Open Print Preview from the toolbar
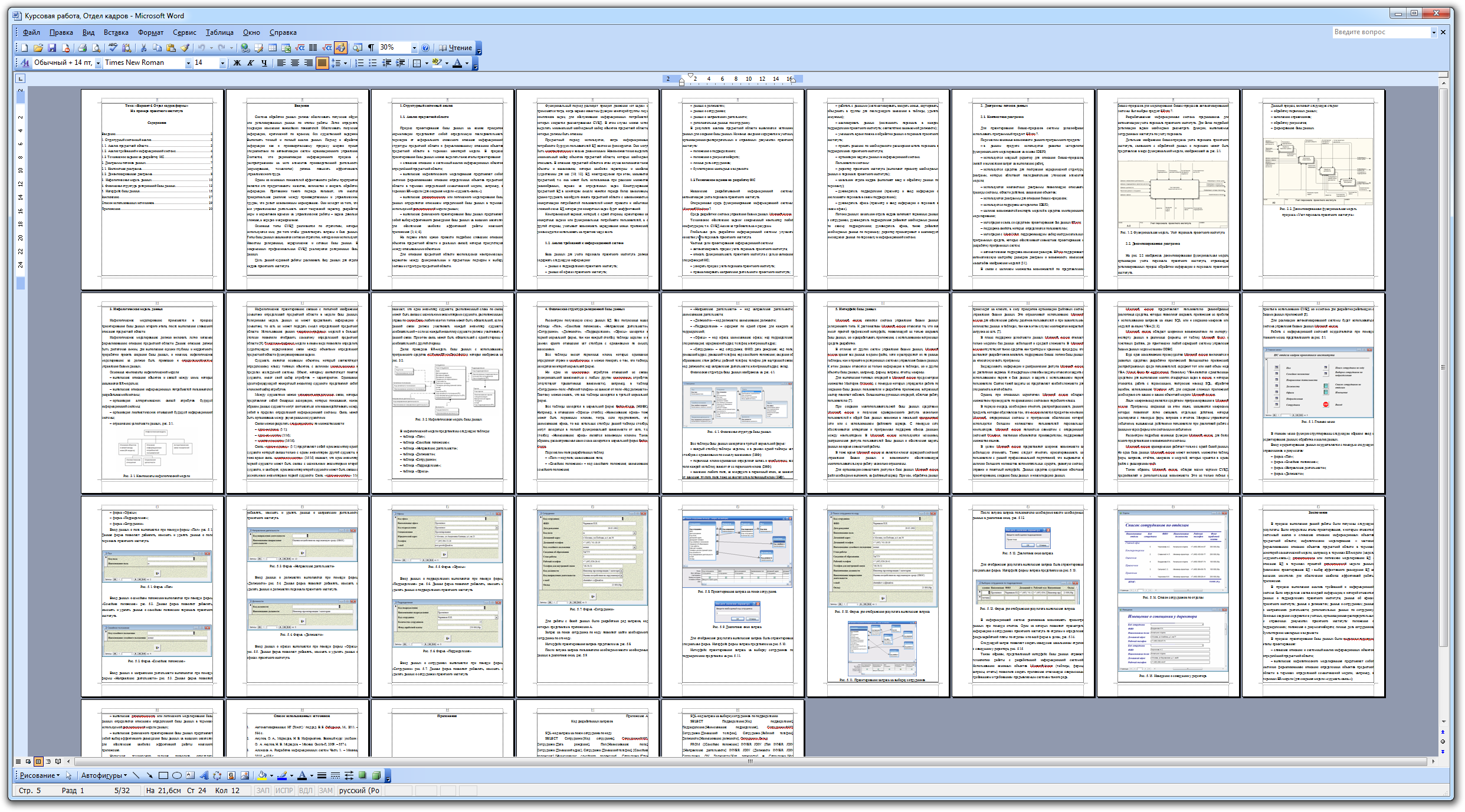Viewport: 1465px width, 812px height. 96,48
